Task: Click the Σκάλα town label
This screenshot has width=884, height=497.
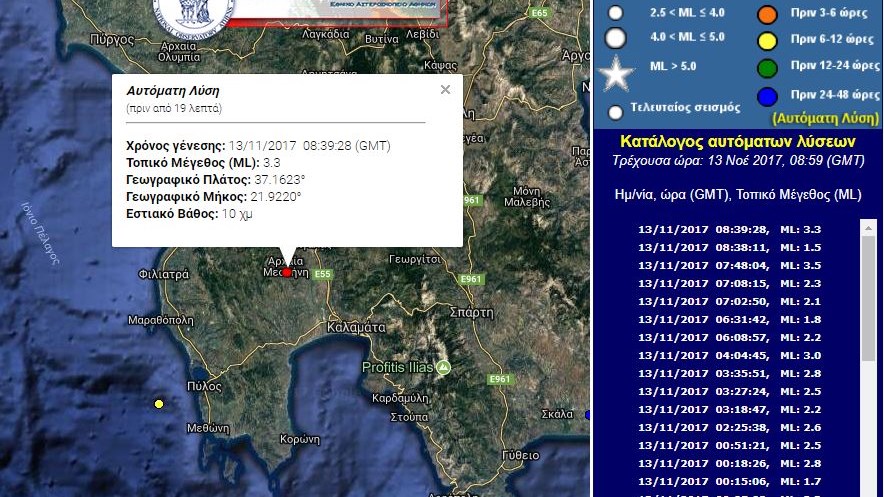Action: coord(557,414)
